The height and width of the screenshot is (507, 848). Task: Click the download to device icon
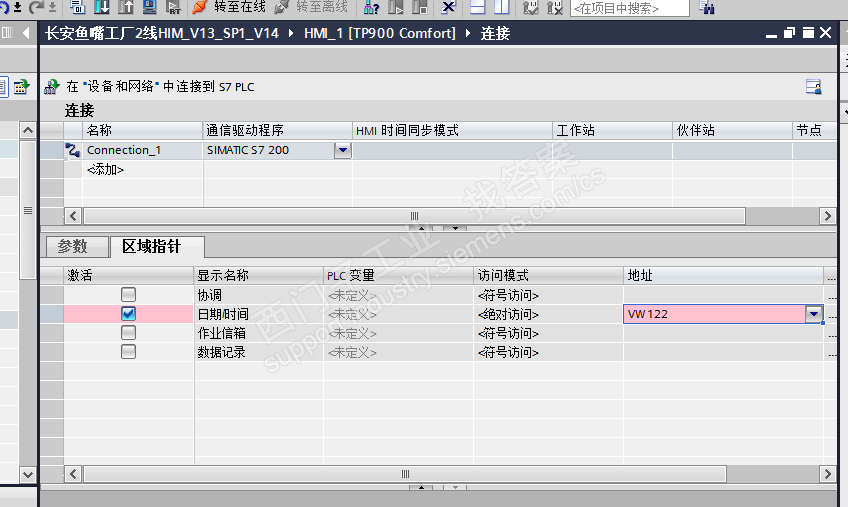(x=102, y=7)
